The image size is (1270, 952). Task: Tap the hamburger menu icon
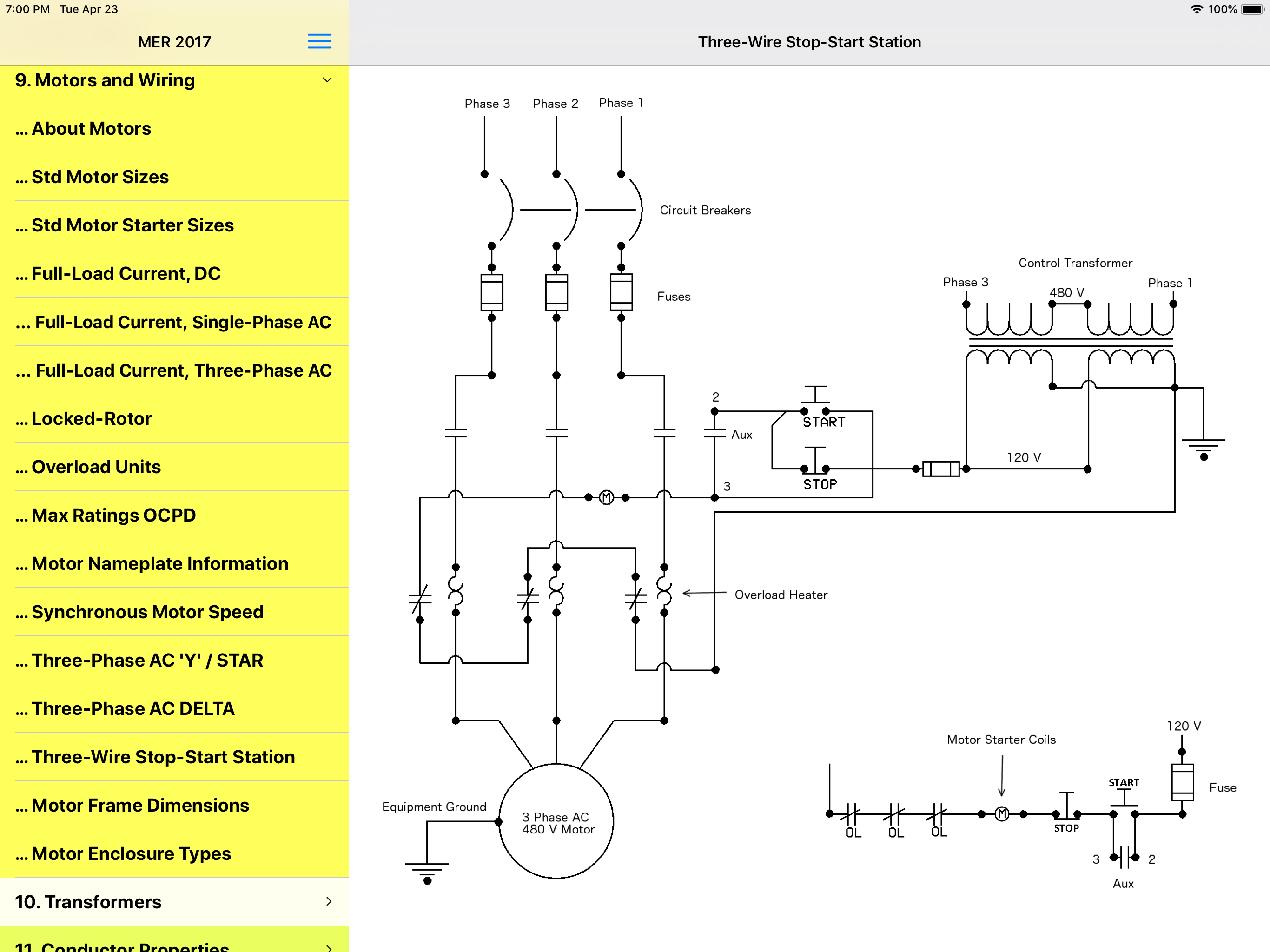point(319,41)
